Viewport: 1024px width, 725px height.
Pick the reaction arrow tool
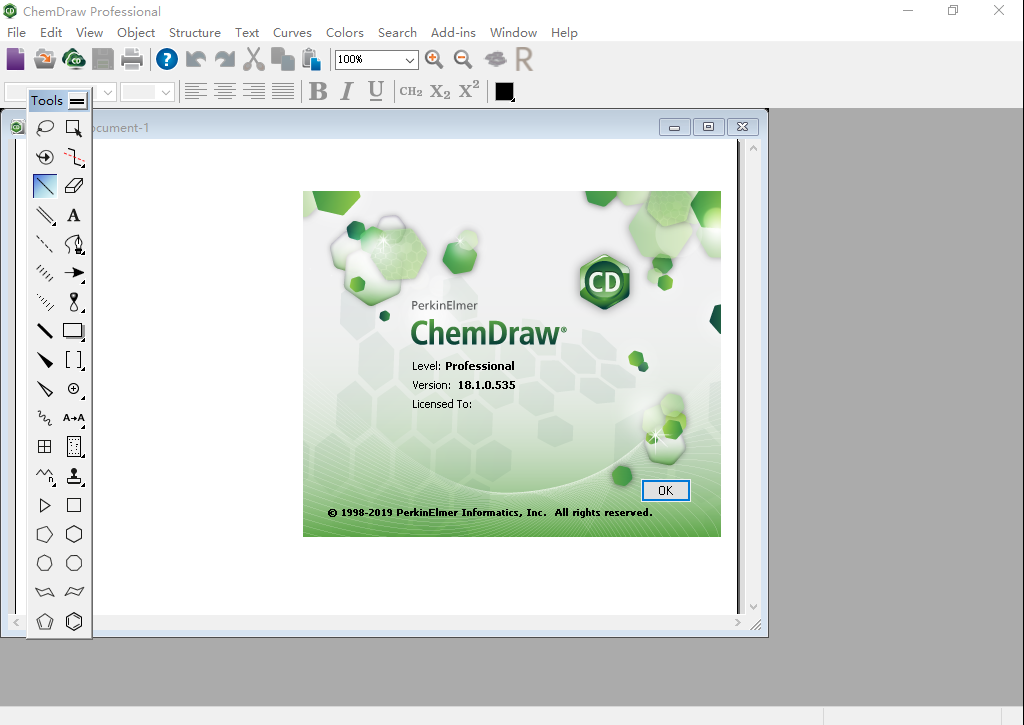[x=73, y=273]
